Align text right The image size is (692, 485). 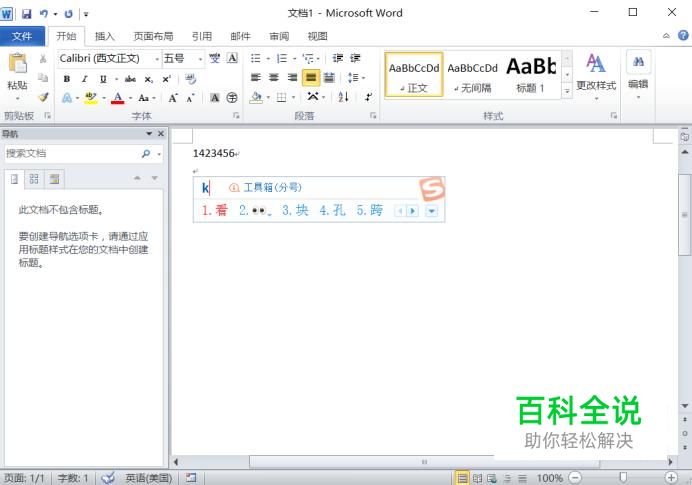[x=292, y=78]
